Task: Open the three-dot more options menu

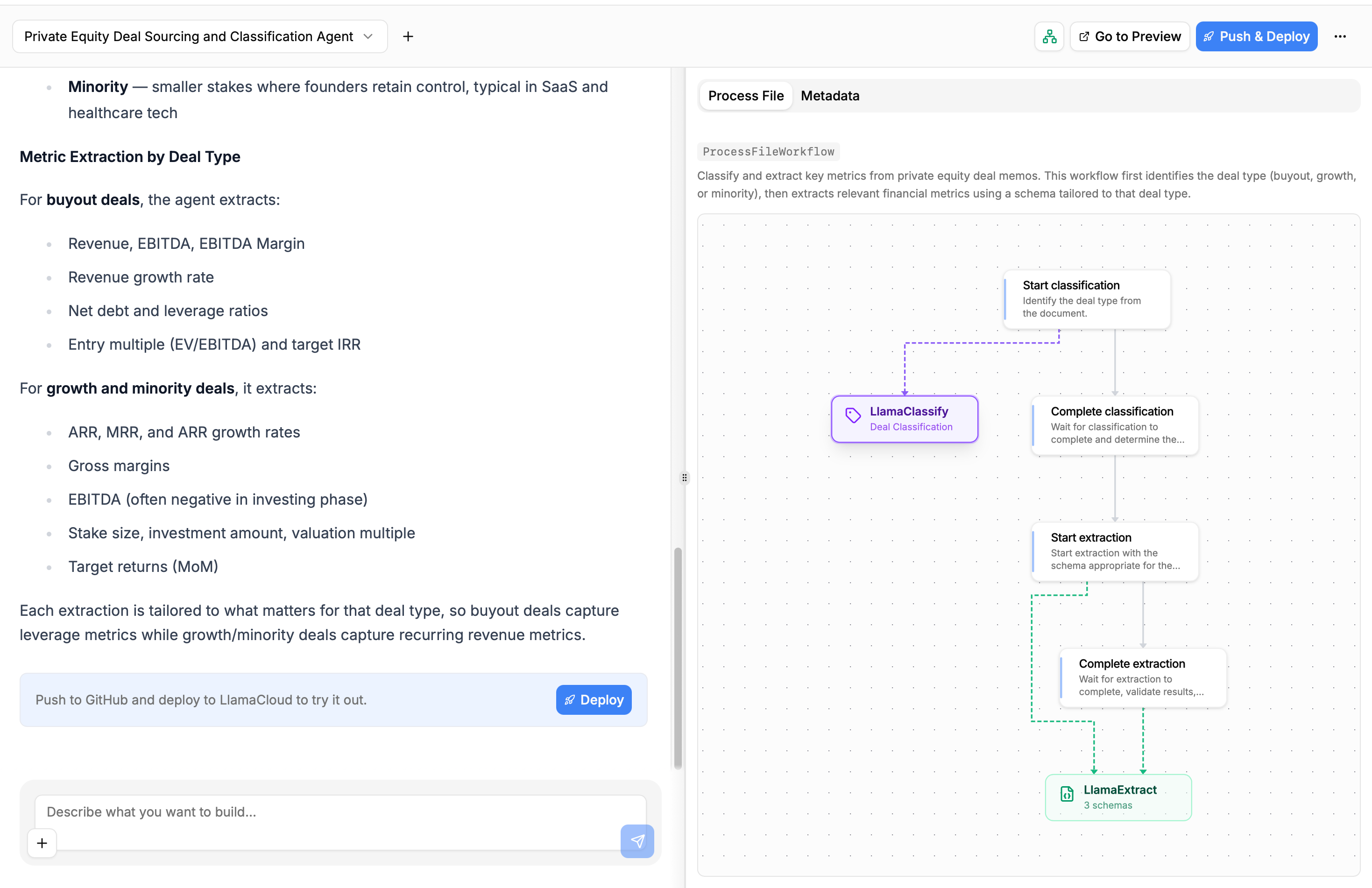Action: point(1340,36)
